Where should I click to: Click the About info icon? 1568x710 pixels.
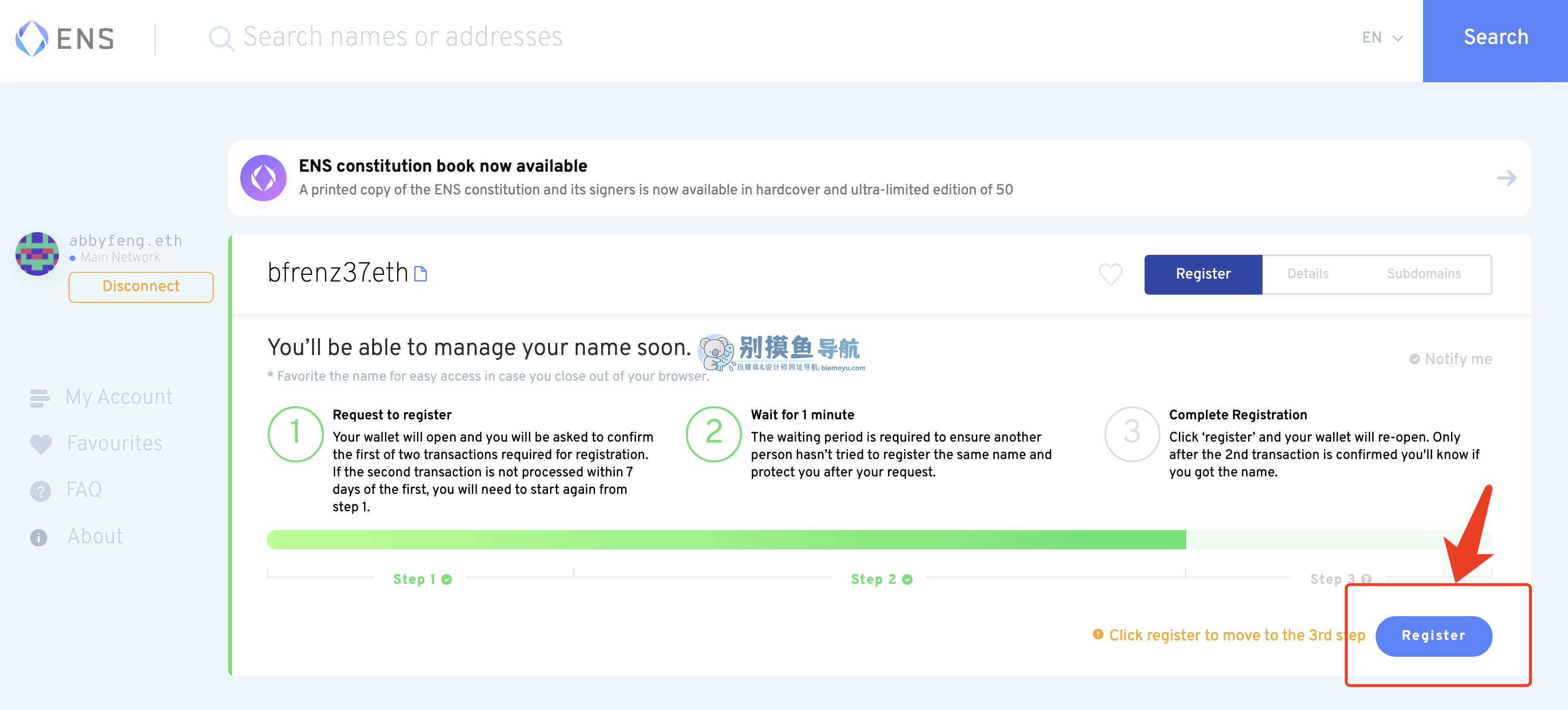[38, 538]
